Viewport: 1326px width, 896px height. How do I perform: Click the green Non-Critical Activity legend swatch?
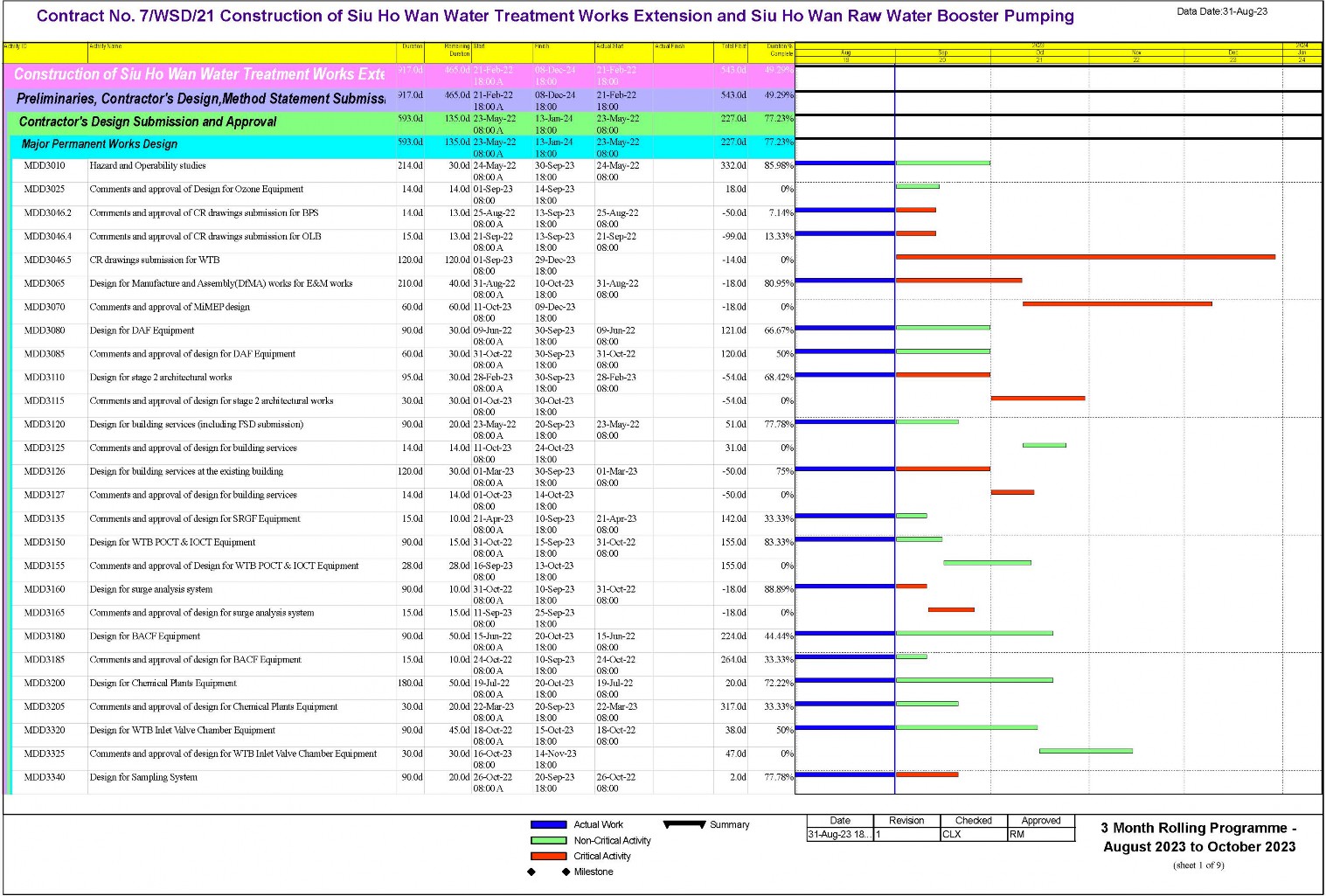click(x=549, y=841)
